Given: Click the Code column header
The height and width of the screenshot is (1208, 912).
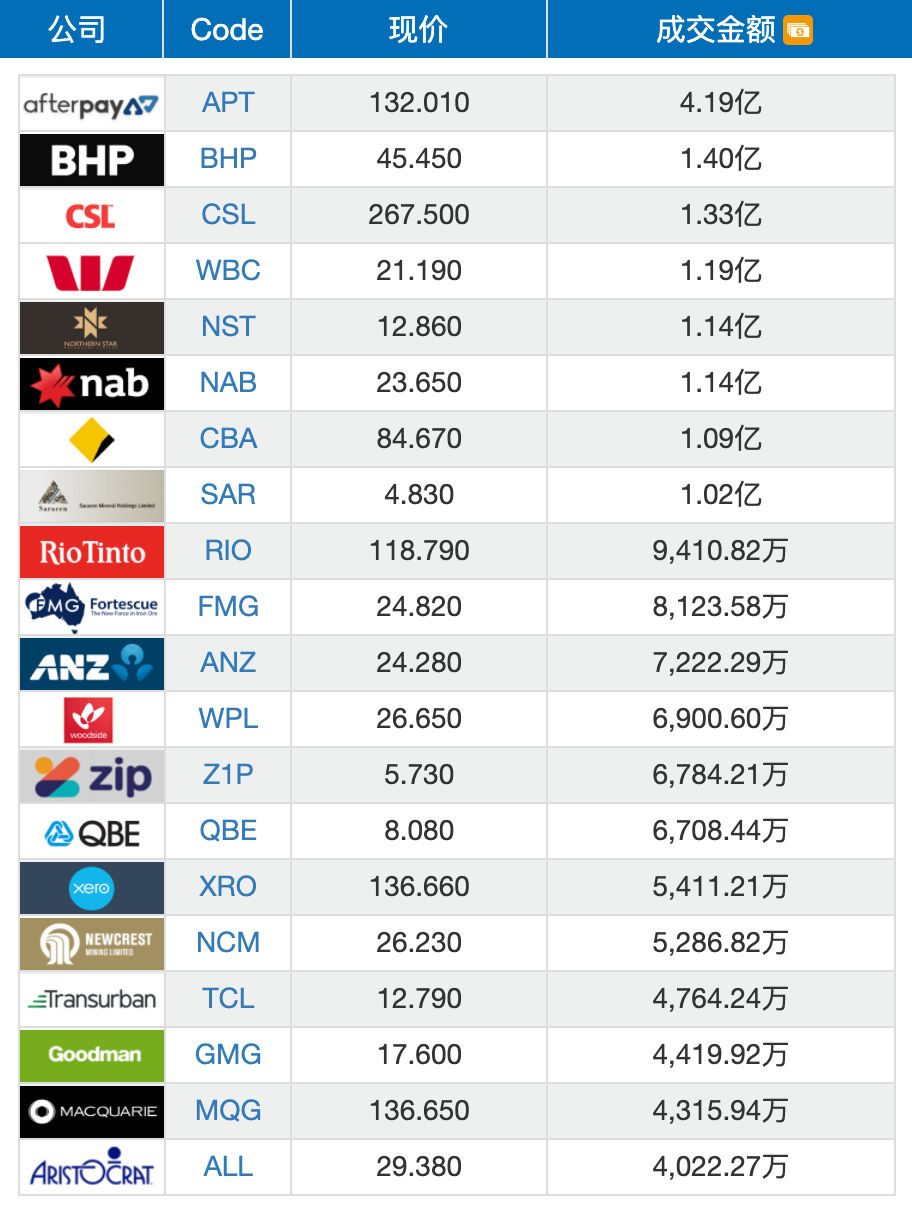Looking at the screenshot, I should tap(227, 29).
